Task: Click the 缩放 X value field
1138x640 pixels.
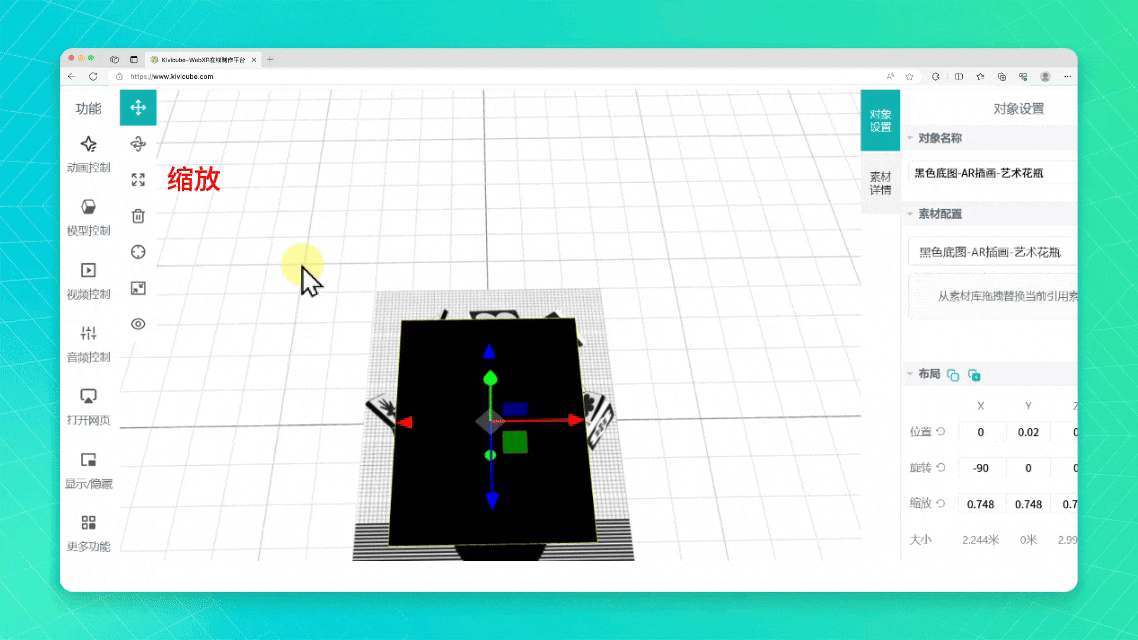Action: coord(980,504)
